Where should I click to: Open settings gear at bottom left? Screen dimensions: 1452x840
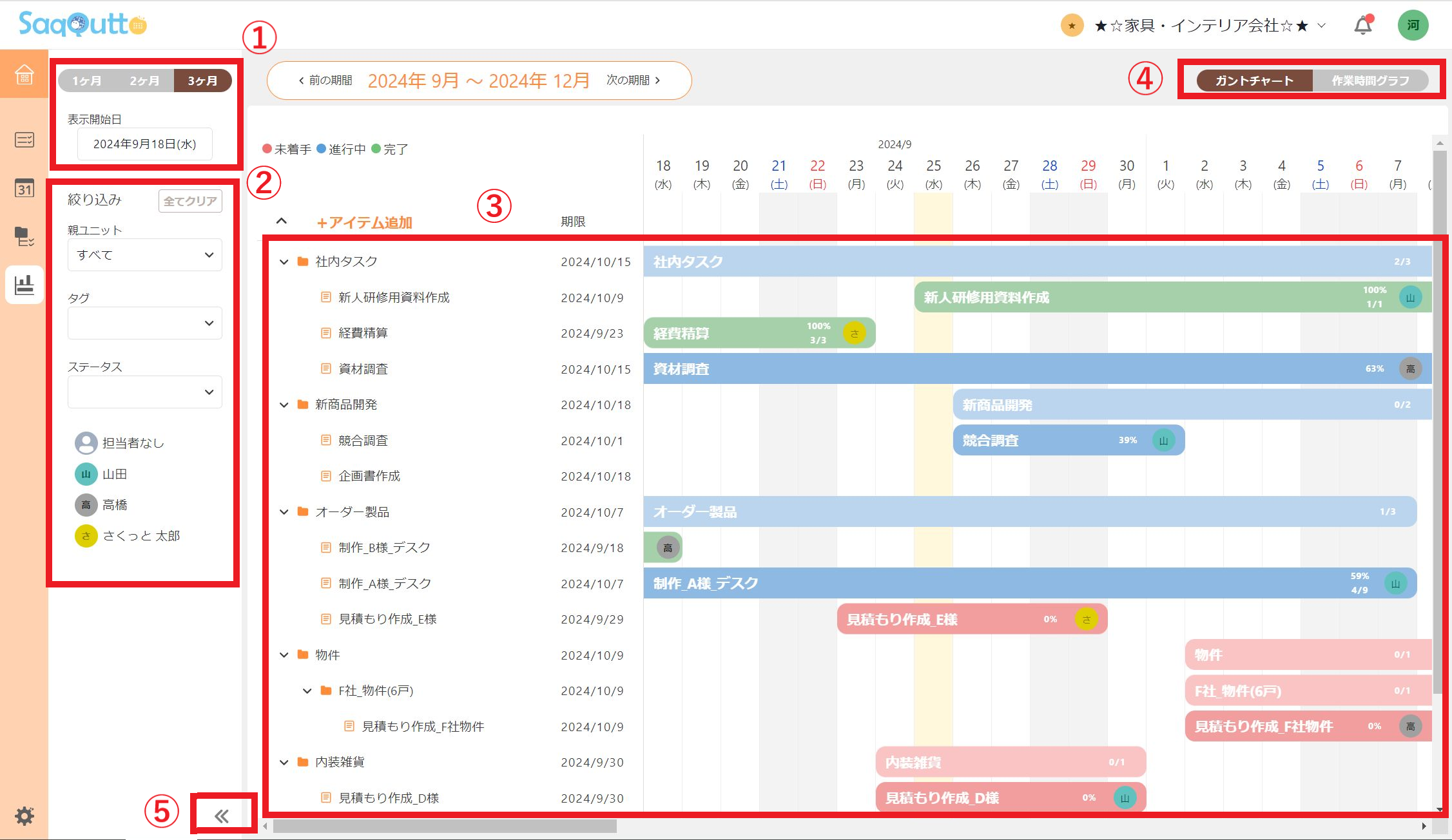(24, 816)
